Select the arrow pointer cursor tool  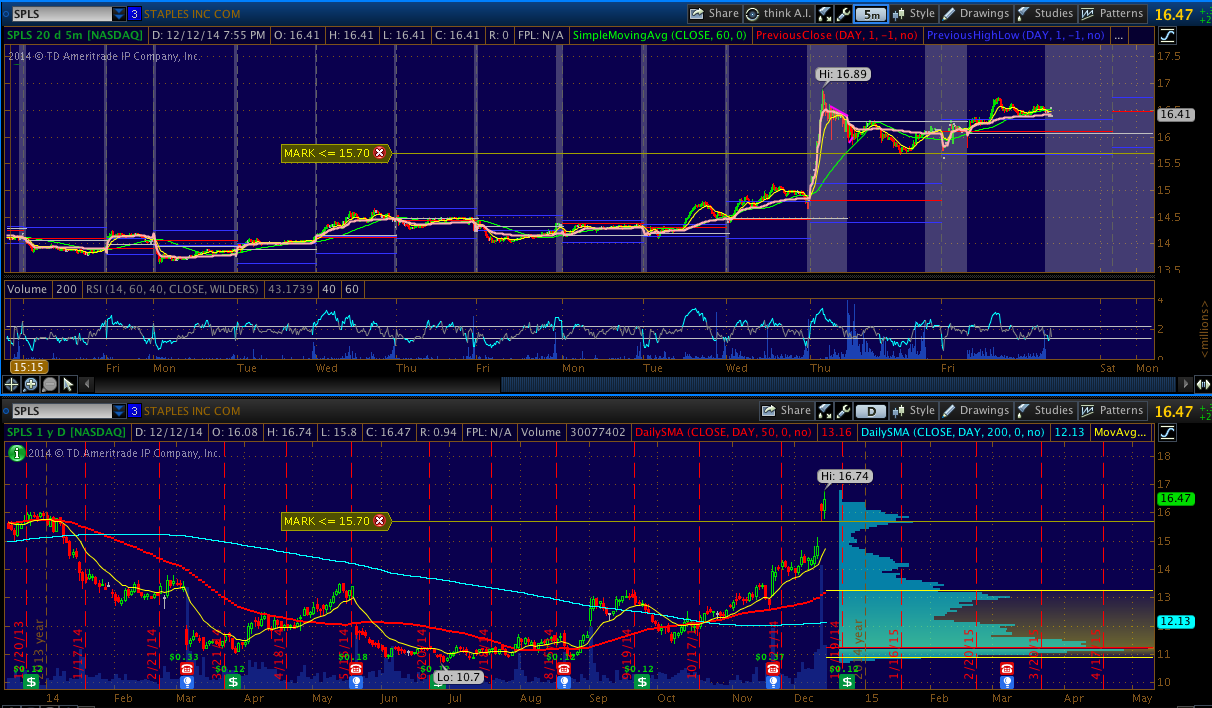[68, 384]
